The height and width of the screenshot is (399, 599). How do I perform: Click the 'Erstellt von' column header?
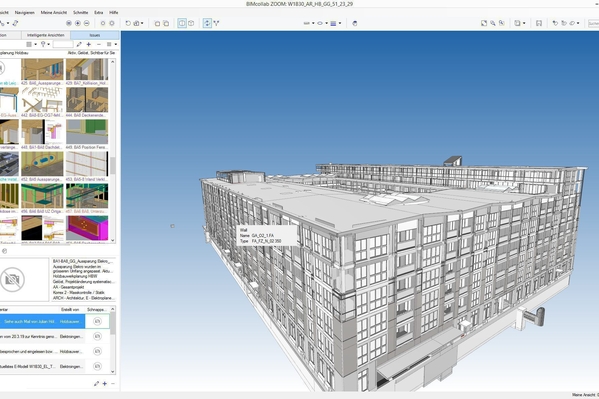pyautogui.click(x=70, y=309)
